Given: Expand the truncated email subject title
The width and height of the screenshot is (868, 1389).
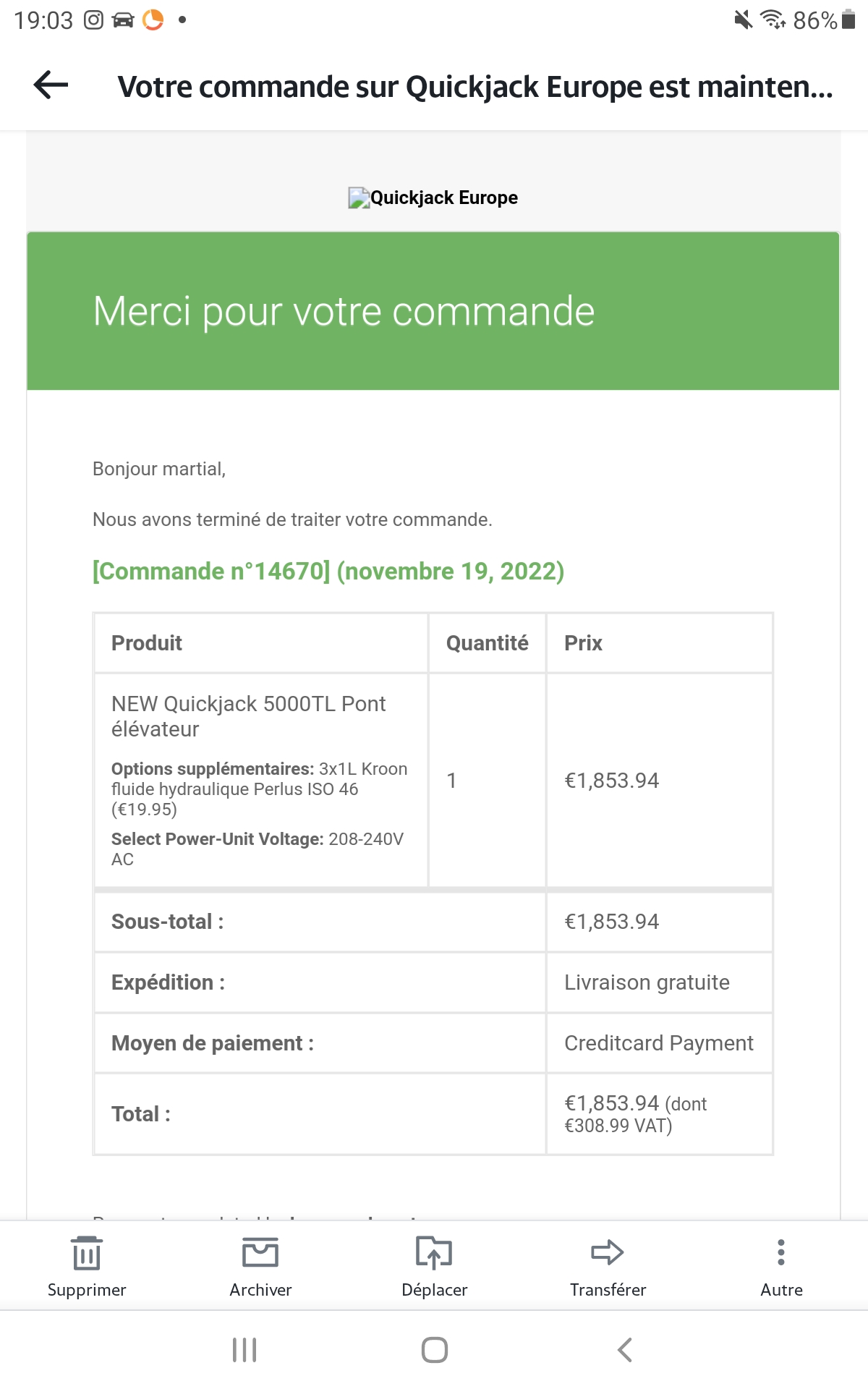Looking at the screenshot, I should coord(475,86).
